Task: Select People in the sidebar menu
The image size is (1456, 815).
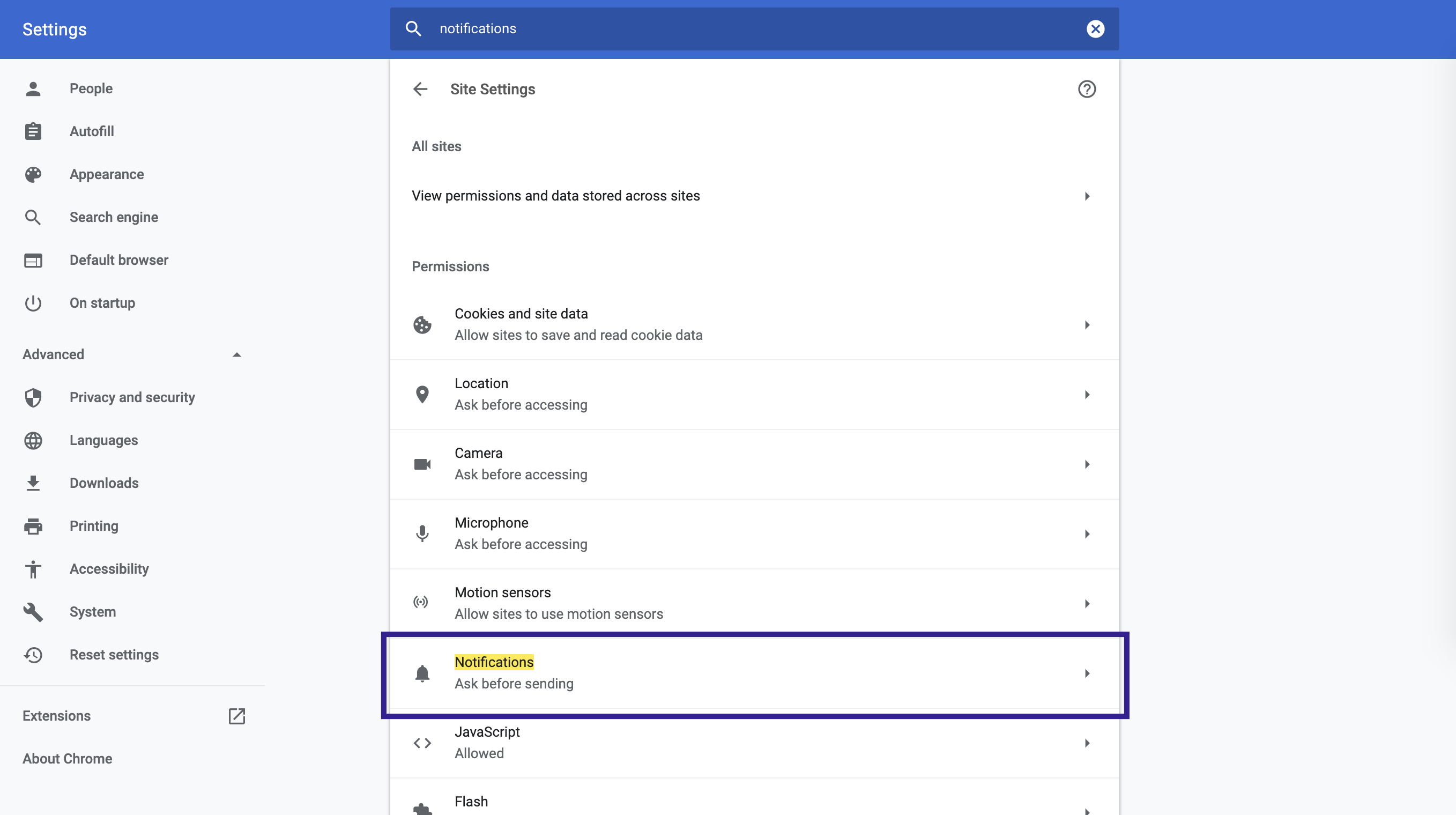Action: (x=91, y=88)
